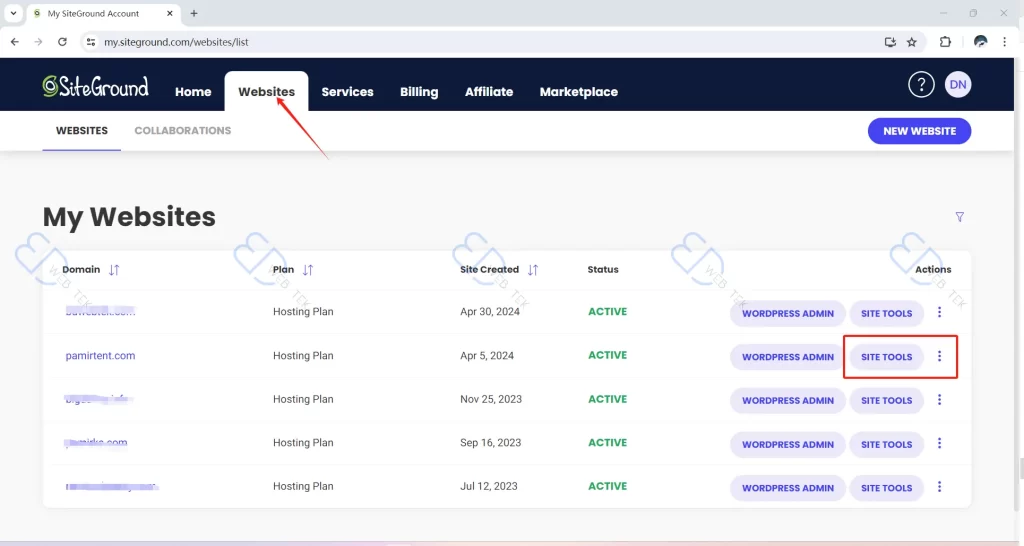Open Site Tools for Nov 25, 2023 site
Image resolution: width=1024 pixels, height=546 pixels.
click(886, 400)
